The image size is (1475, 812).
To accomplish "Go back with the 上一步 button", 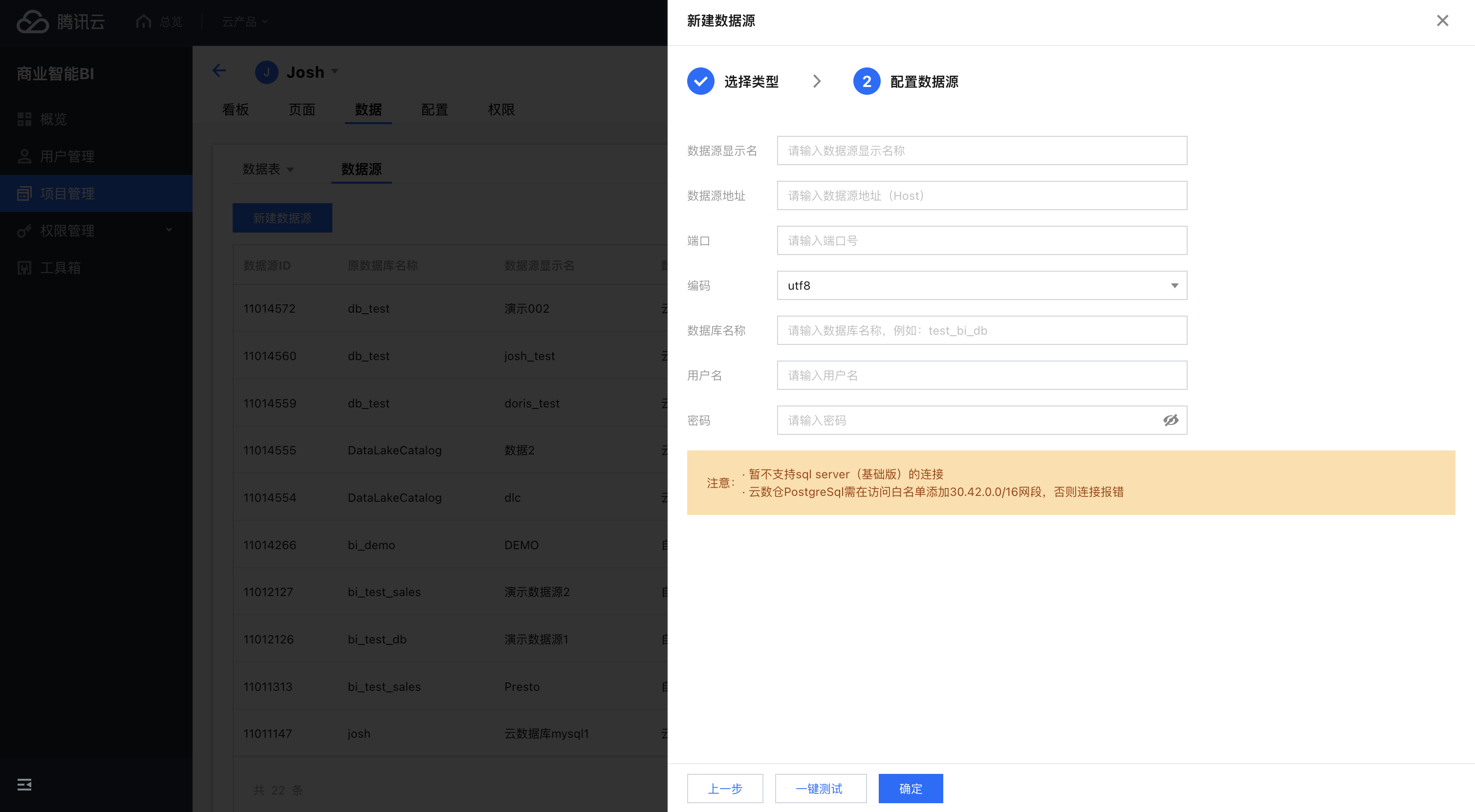I will coord(725,789).
